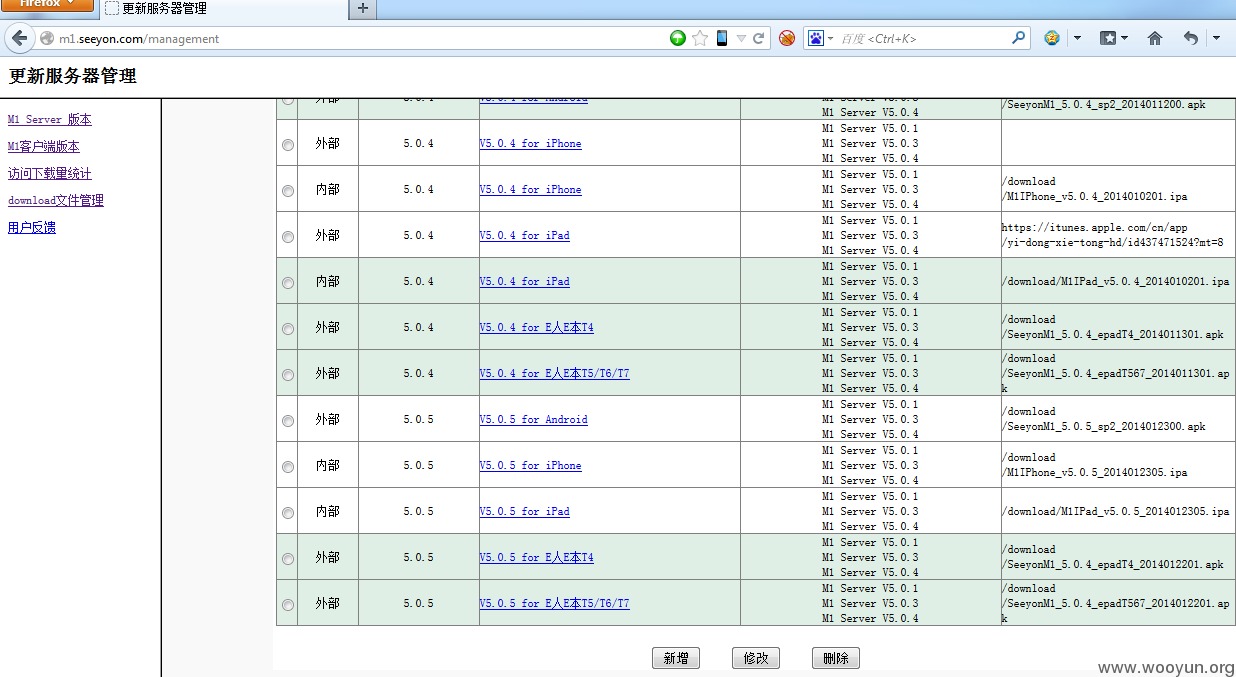Open download文件管理 in sidebar
This screenshot has height=677, width=1236.
[x=56, y=200]
